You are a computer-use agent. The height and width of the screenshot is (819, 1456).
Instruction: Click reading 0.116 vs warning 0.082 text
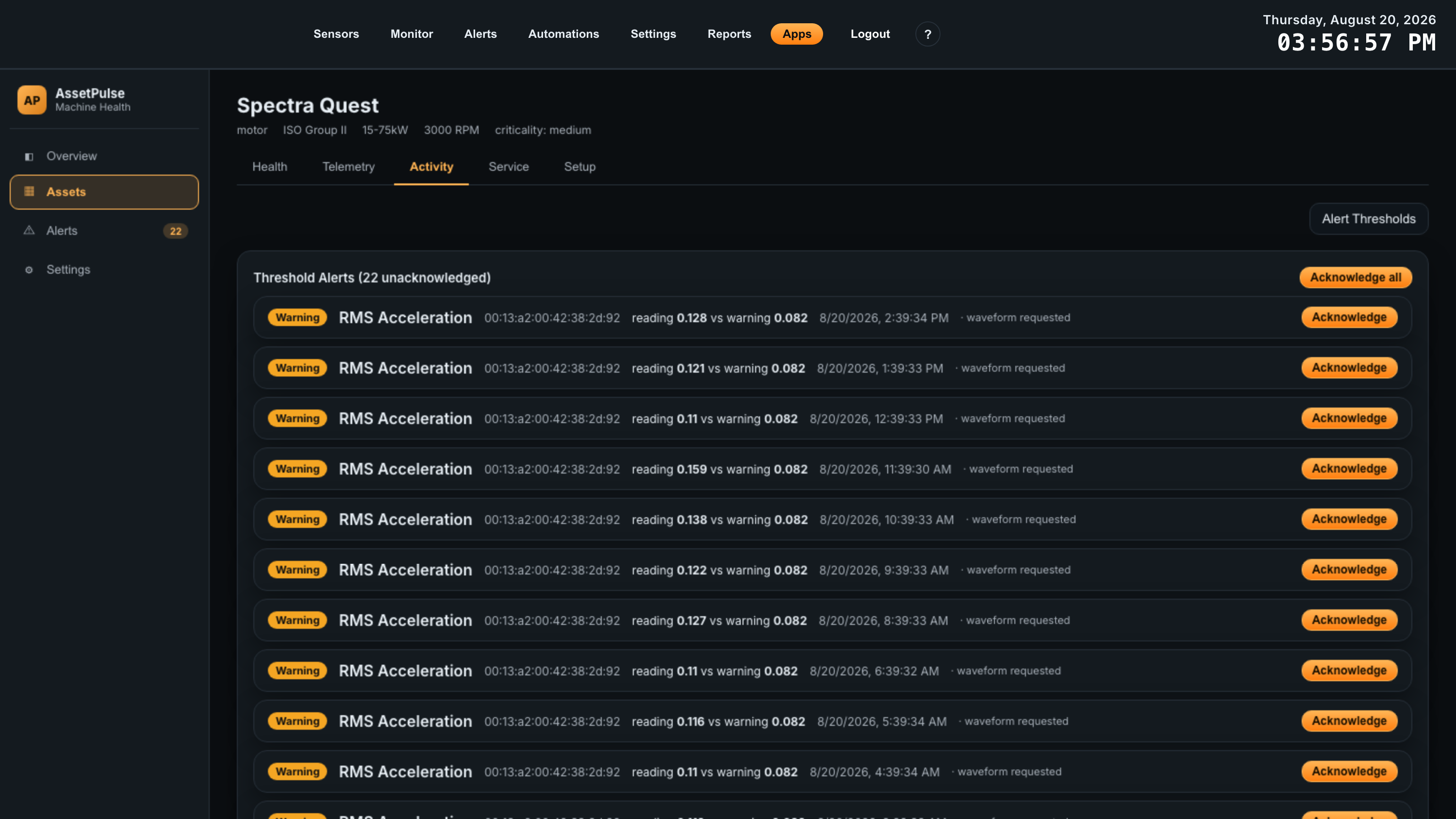click(718, 722)
